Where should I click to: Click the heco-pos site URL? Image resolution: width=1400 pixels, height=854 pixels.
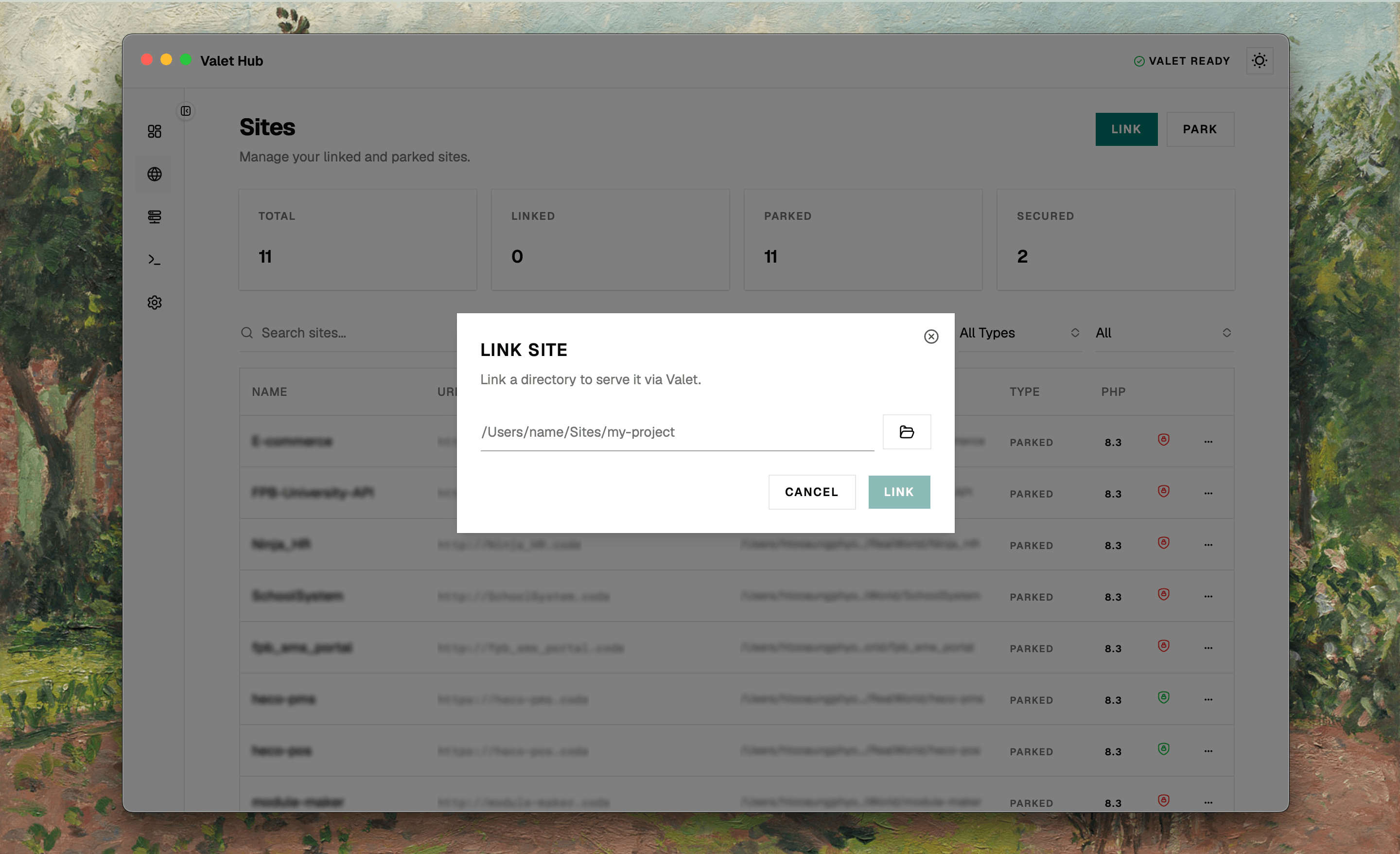click(512, 751)
